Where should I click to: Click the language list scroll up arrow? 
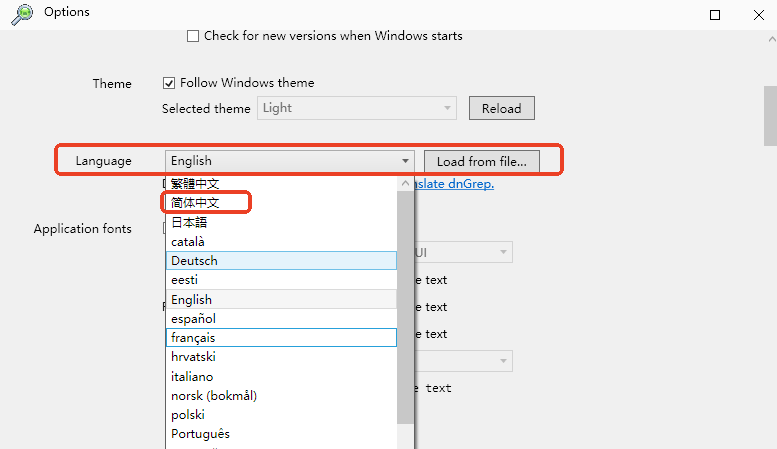click(x=405, y=183)
